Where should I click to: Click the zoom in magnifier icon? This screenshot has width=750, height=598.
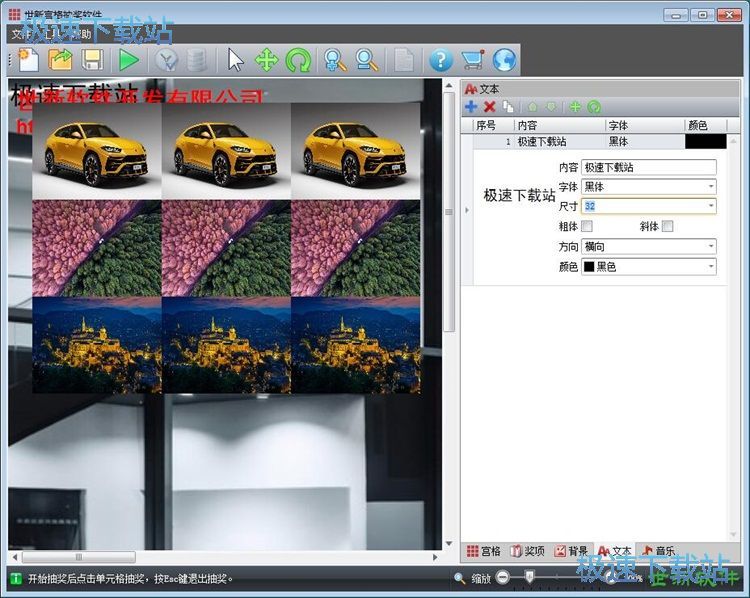[x=335, y=61]
